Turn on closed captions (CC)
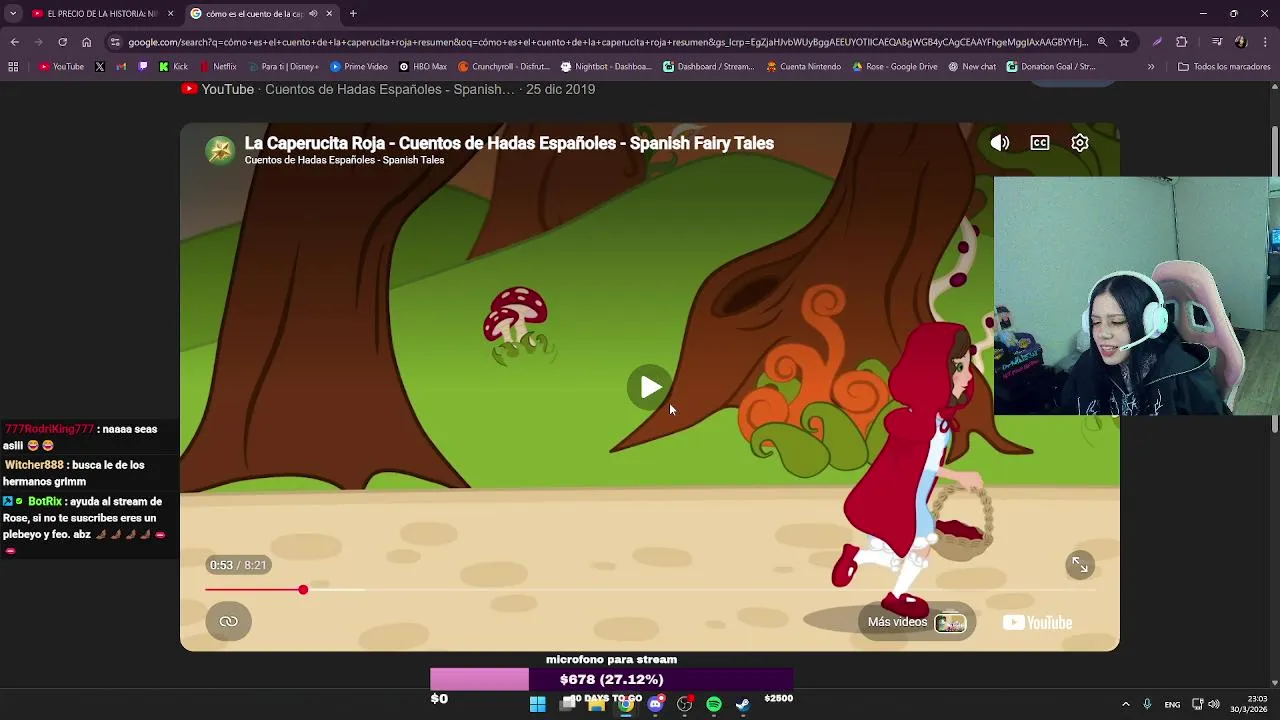 tap(1040, 143)
